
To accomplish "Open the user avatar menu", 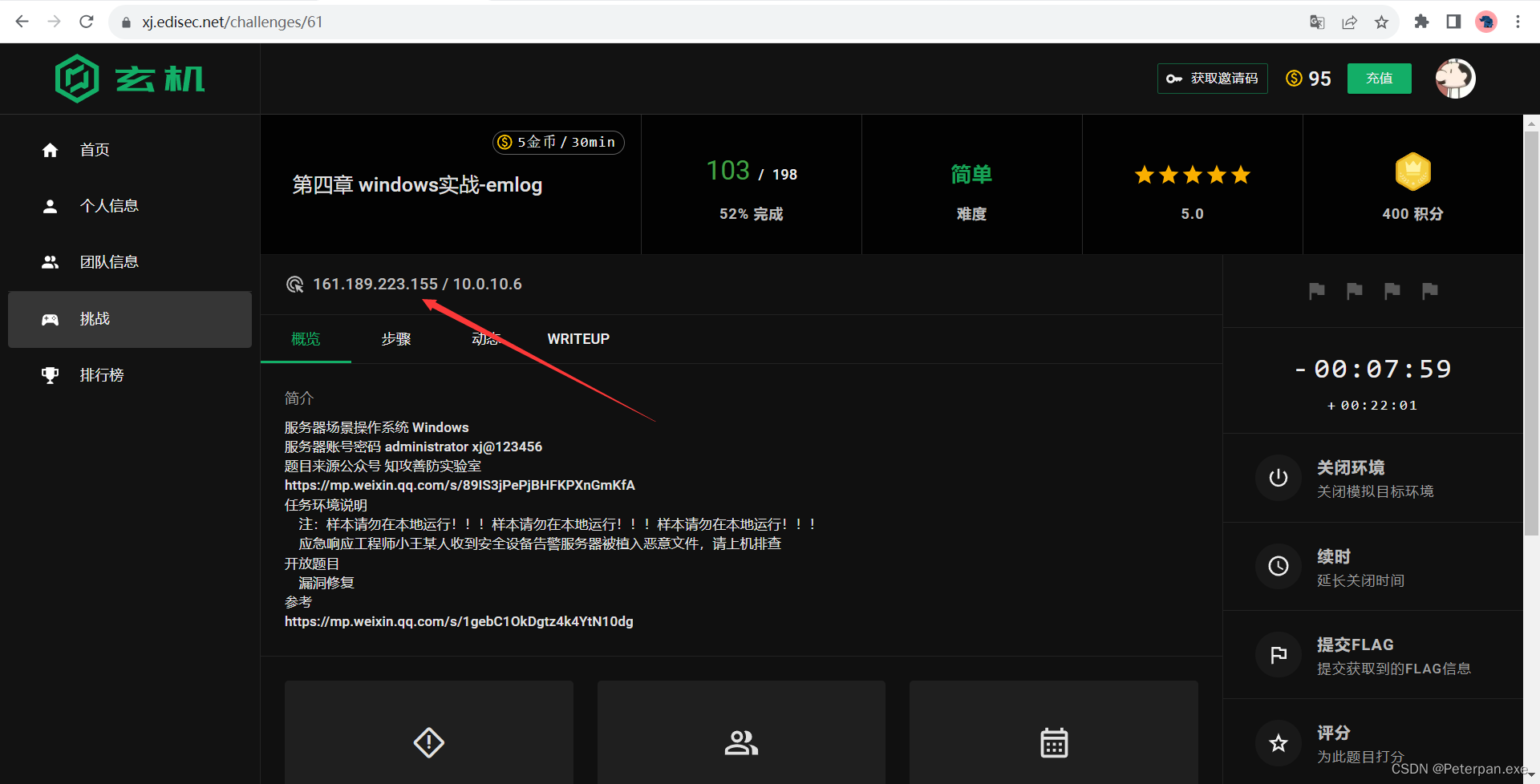I will [1455, 79].
